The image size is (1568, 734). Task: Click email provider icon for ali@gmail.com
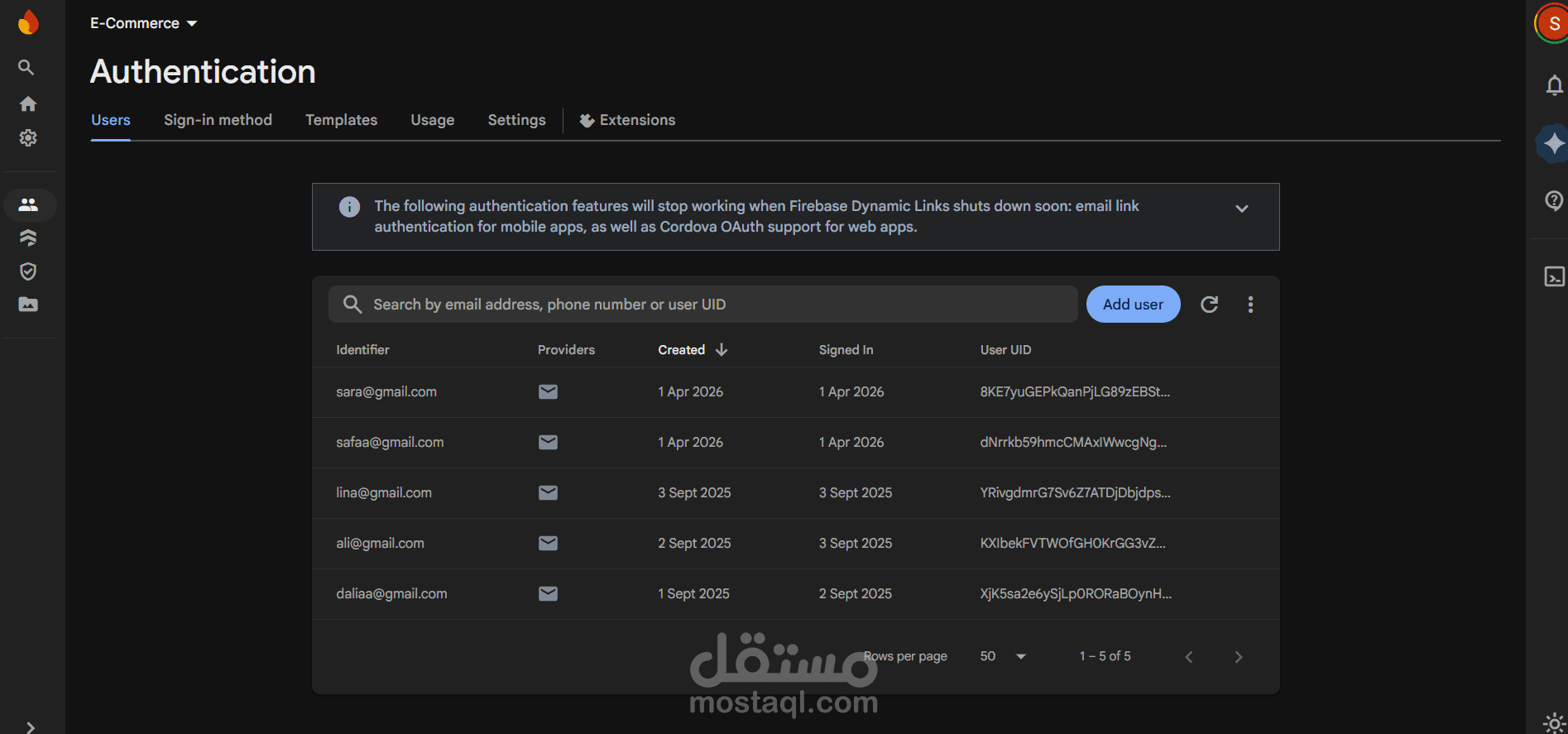pyautogui.click(x=548, y=543)
